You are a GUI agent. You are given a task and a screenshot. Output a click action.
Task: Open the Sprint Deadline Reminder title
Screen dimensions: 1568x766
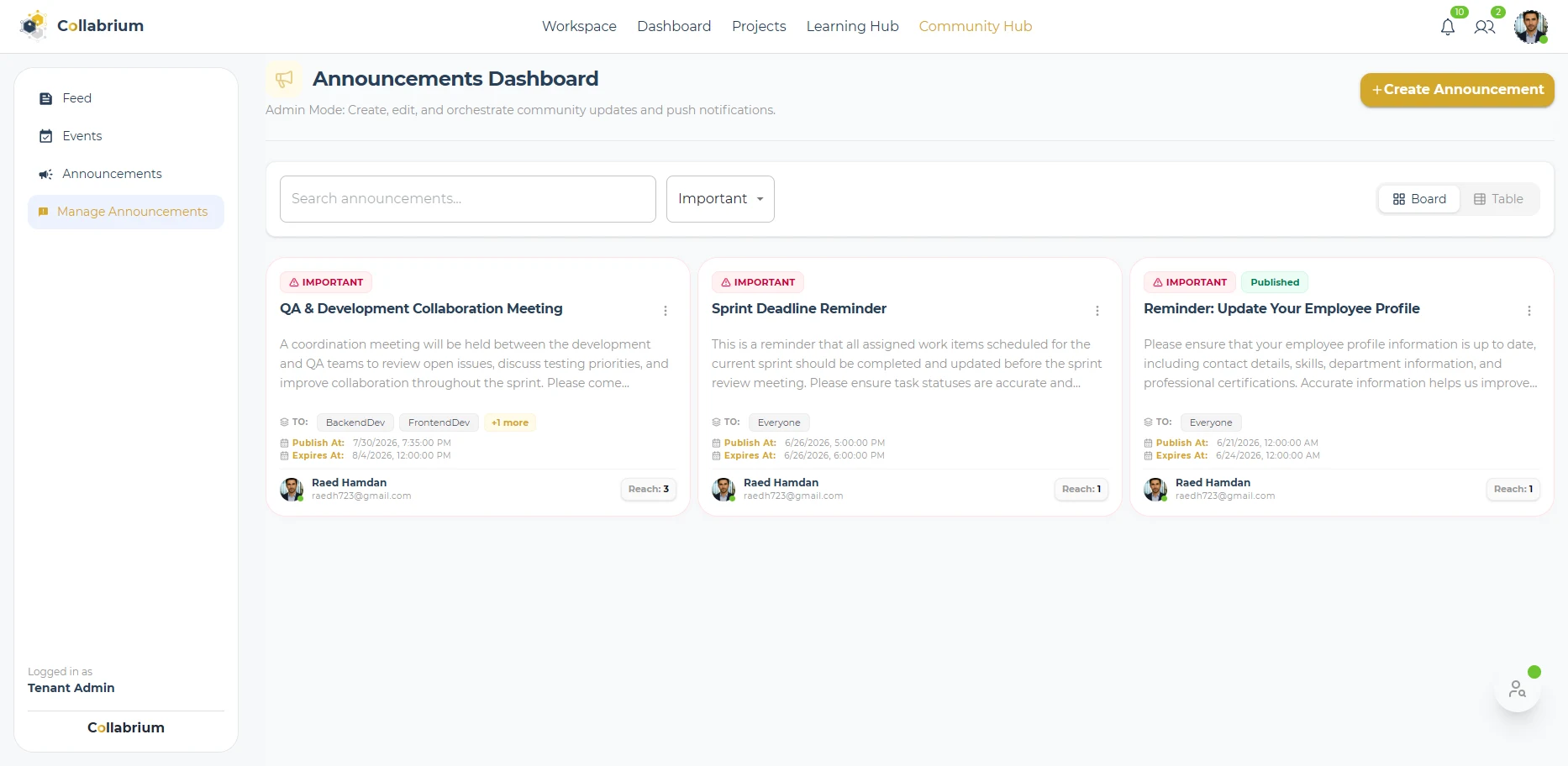coord(799,308)
